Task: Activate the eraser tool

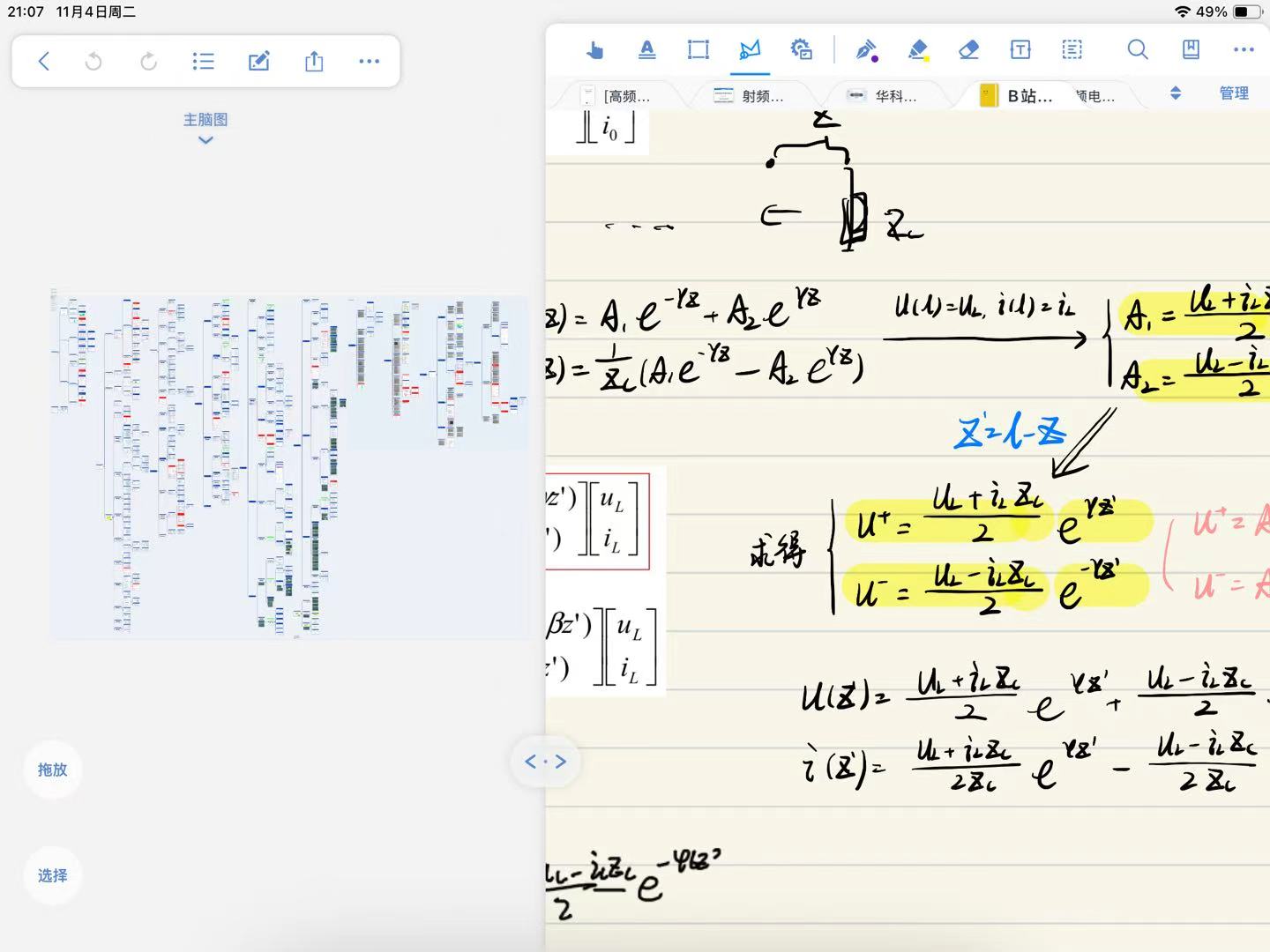Action: point(968,50)
